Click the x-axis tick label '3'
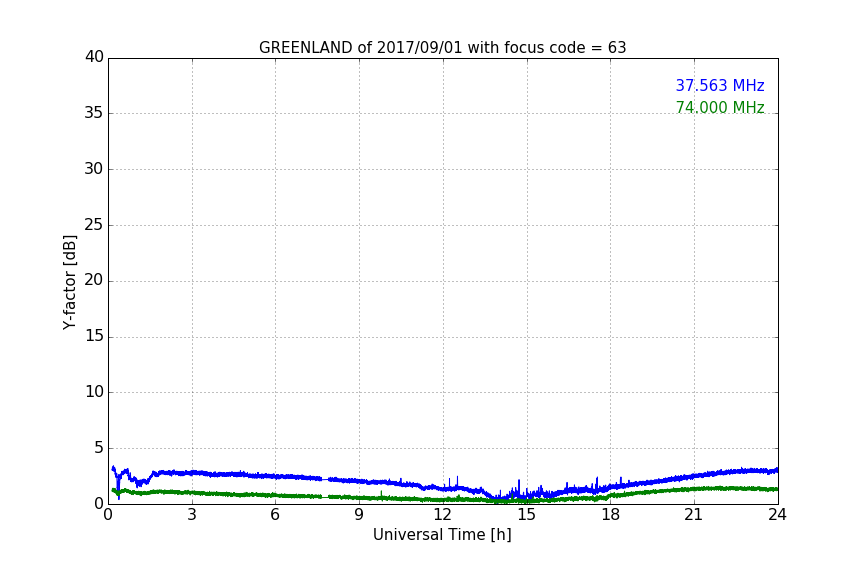The height and width of the screenshot is (576, 864). (x=192, y=515)
